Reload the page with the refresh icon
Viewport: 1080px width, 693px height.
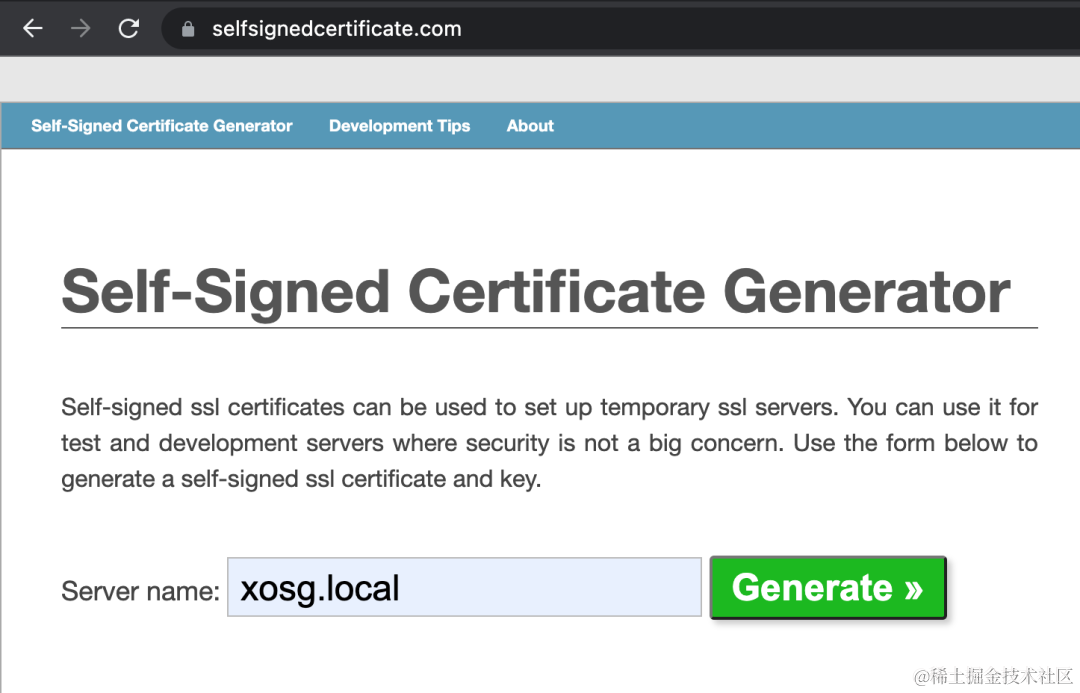[129, 28]
